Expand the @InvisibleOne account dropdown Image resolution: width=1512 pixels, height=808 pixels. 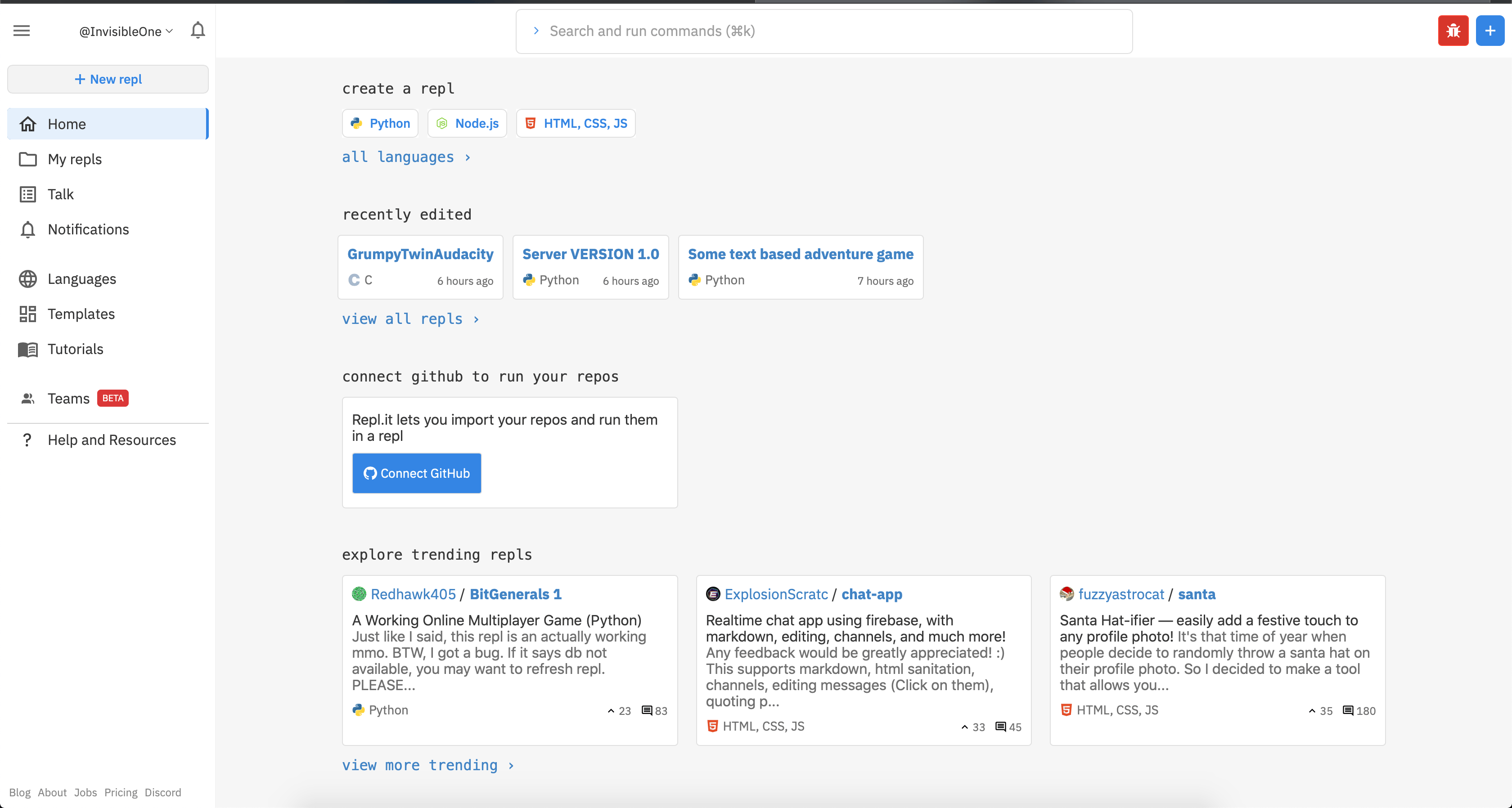click(126, 31)
